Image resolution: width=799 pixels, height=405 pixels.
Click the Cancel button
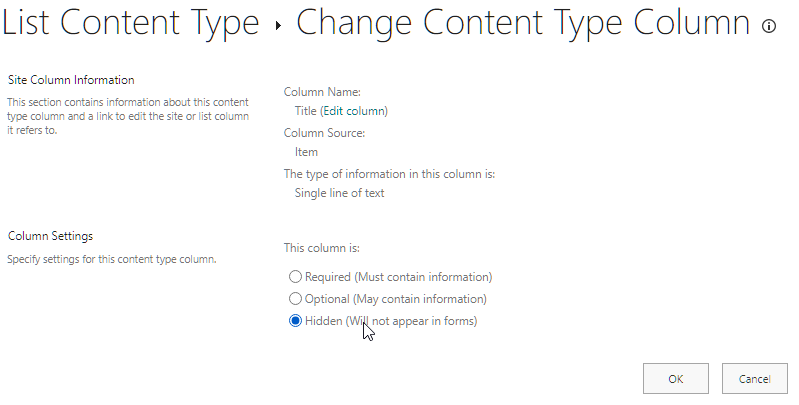(x=755, y=379)
